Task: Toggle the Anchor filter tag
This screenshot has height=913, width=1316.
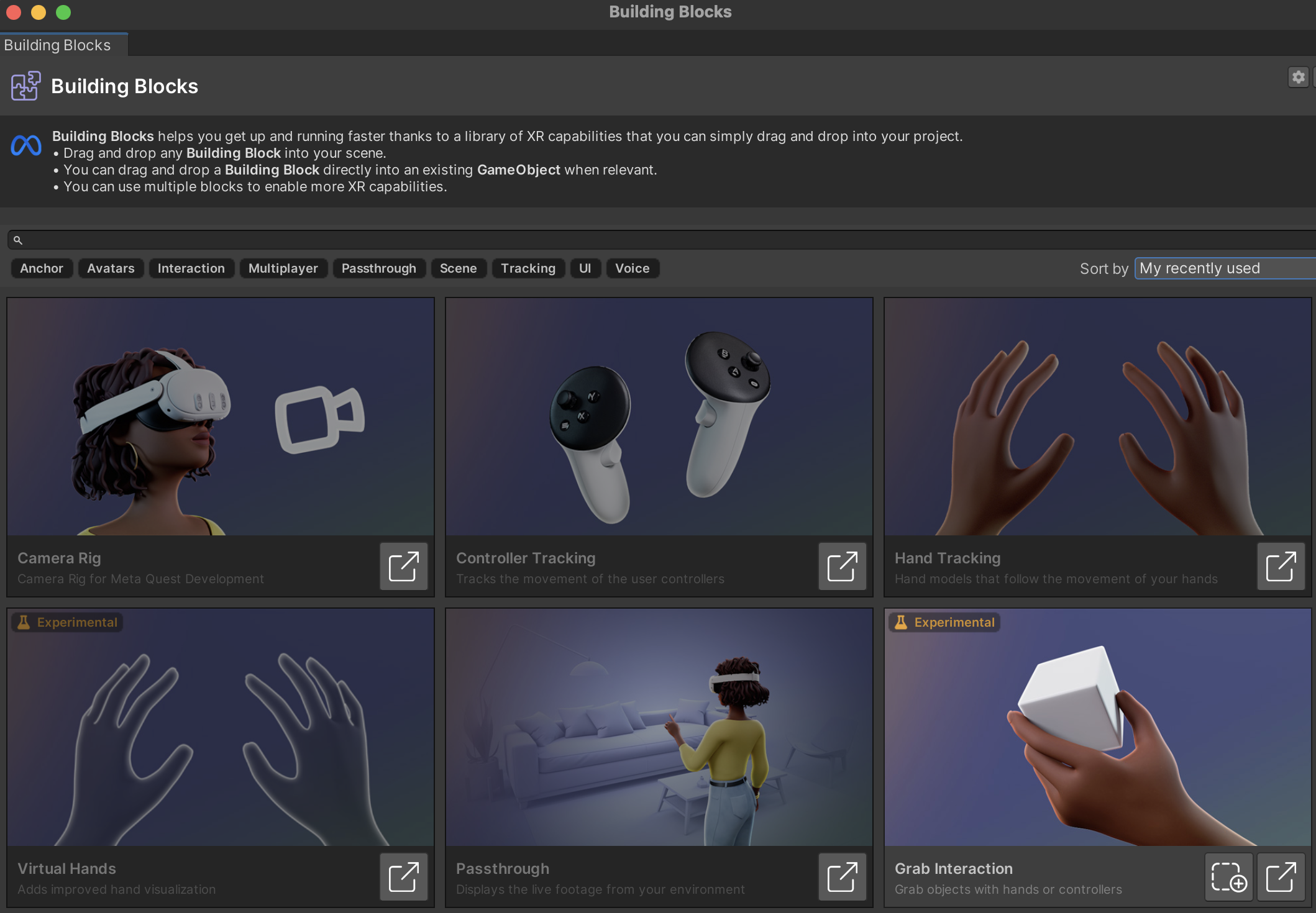Action: coord(42,268)
